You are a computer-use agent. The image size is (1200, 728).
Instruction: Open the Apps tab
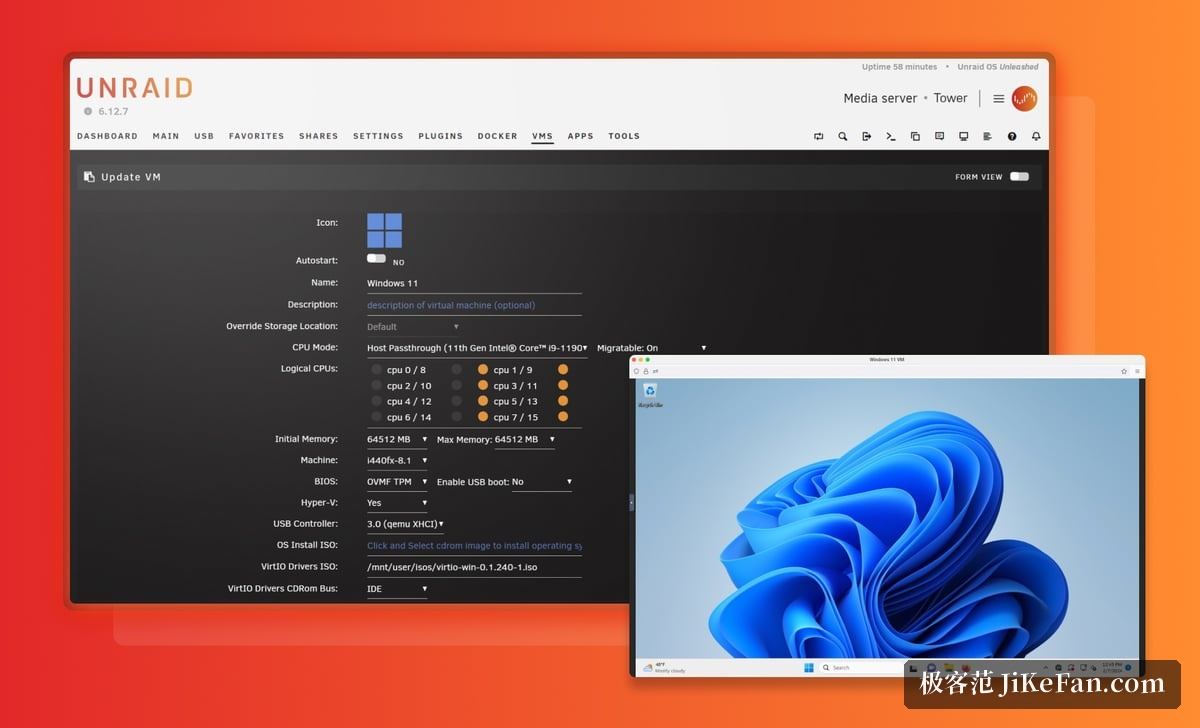coord(580,136)
